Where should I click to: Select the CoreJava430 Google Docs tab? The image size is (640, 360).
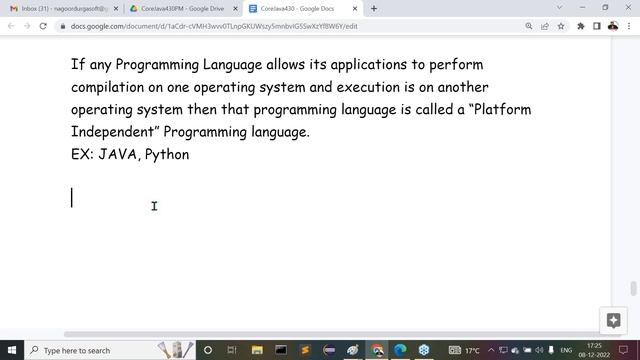tap(297, 8)
